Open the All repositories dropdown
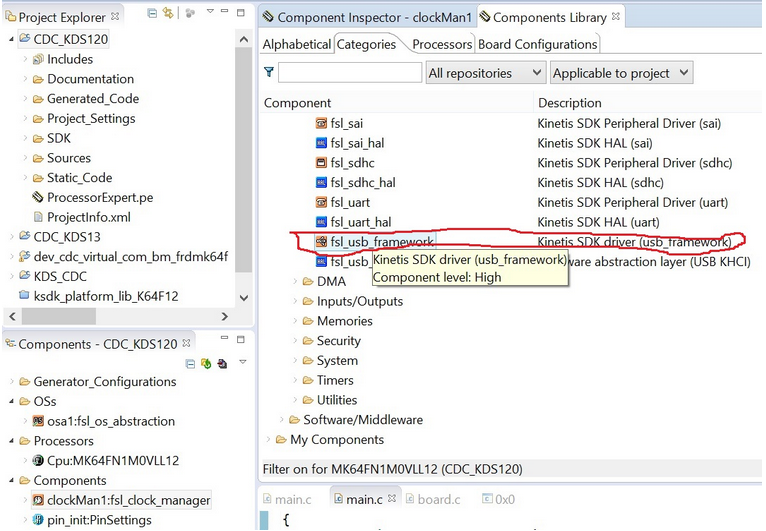The image size is (766, 531). [x=486, y=73]
